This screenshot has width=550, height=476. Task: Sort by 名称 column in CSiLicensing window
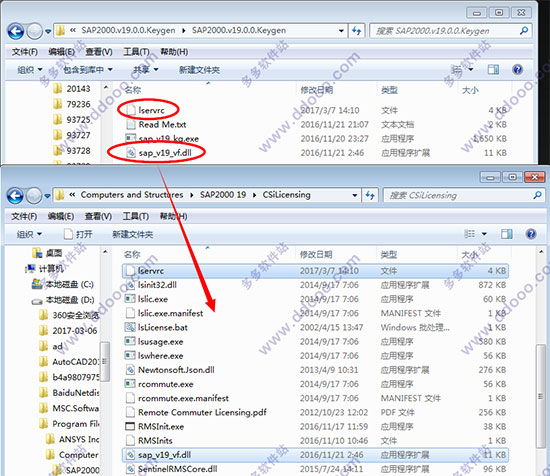132,254
